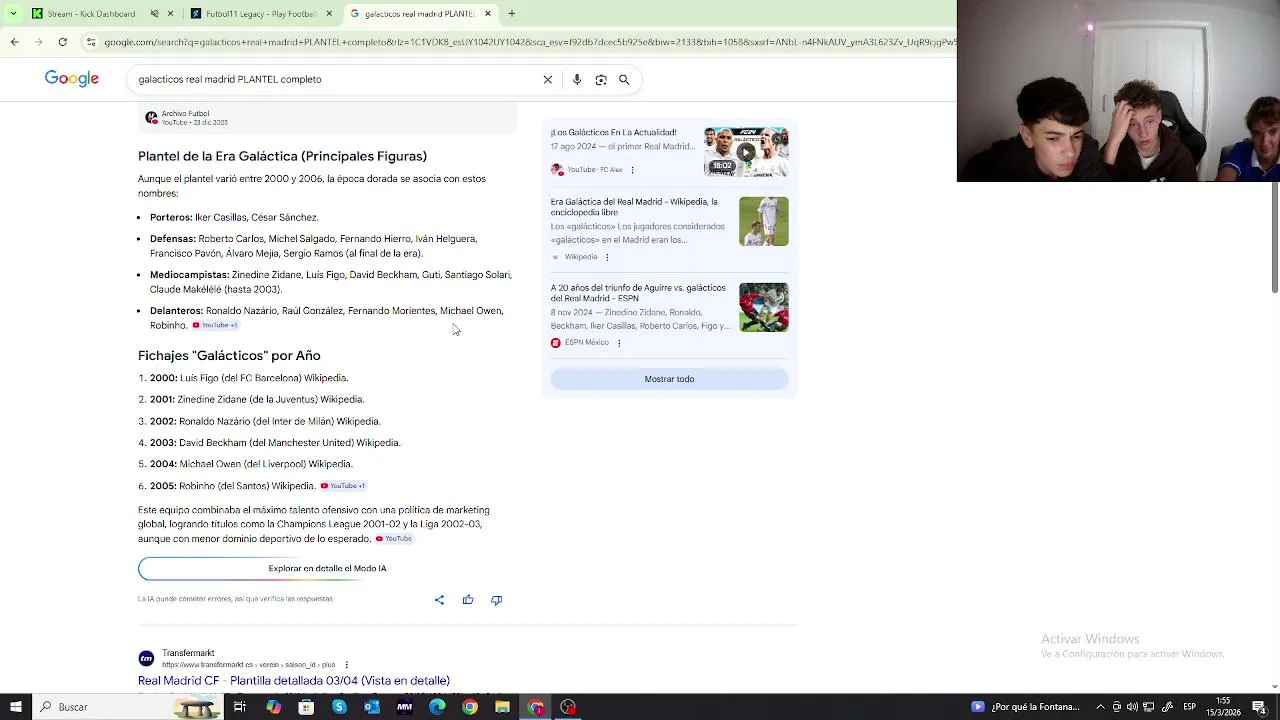Open a new browser tab
The height and width of the screenshot is (720, 1280).
click(512, 14)
